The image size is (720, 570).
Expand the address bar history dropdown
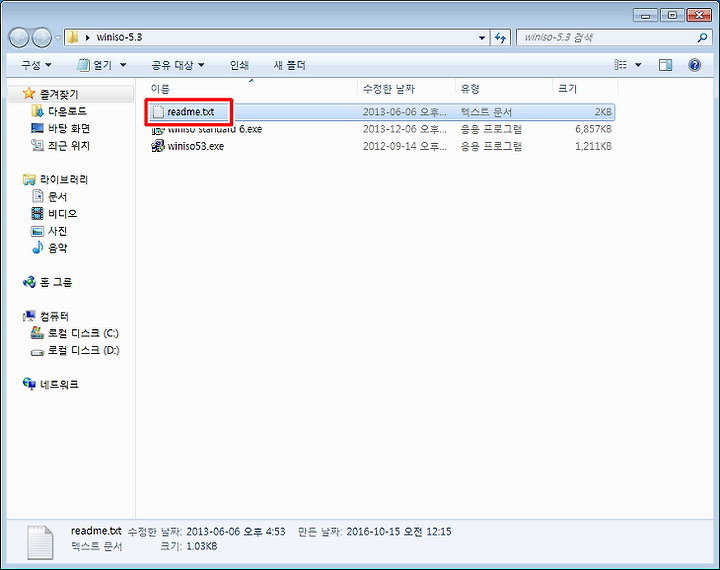click(482, 38)
